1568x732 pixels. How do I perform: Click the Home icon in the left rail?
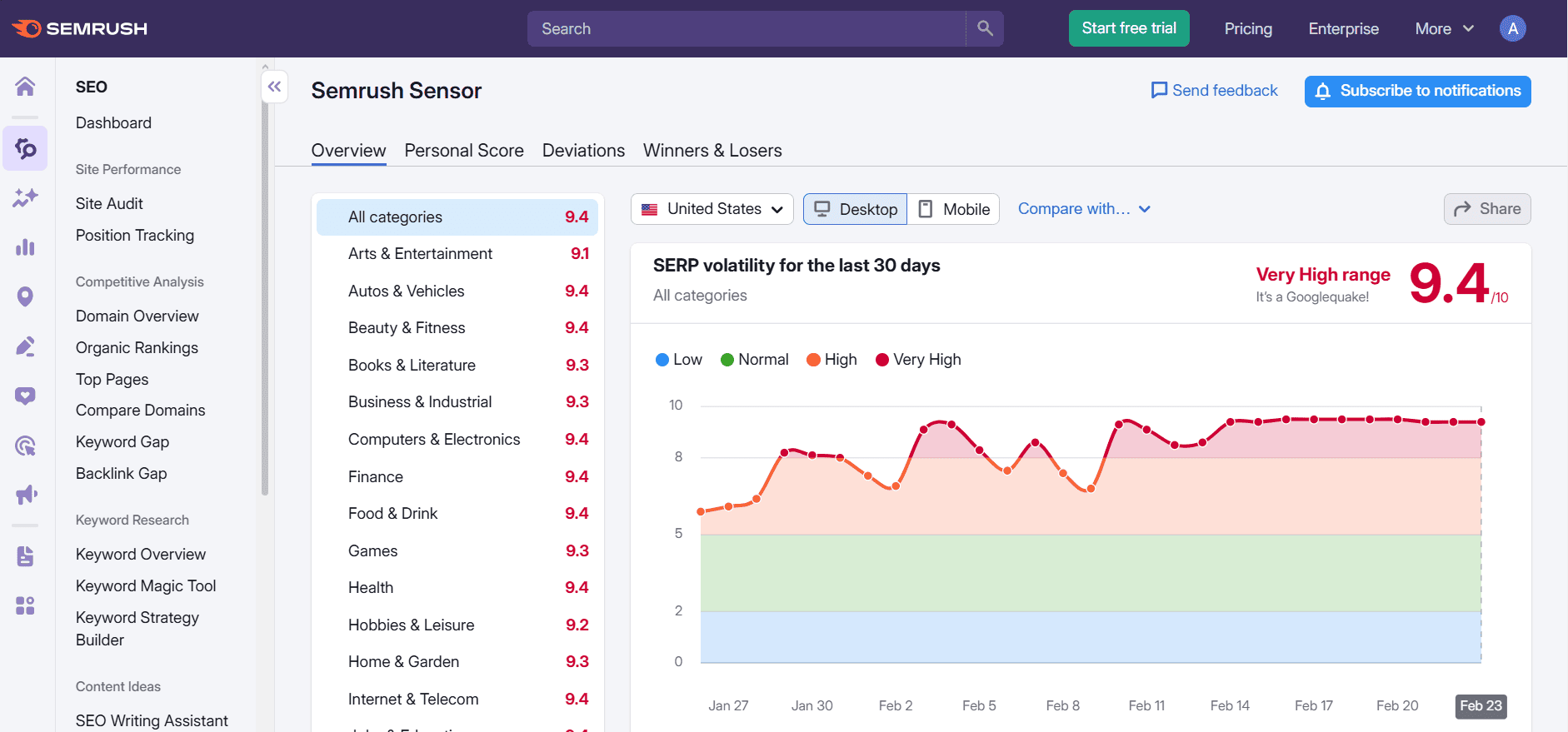point(25,86)
